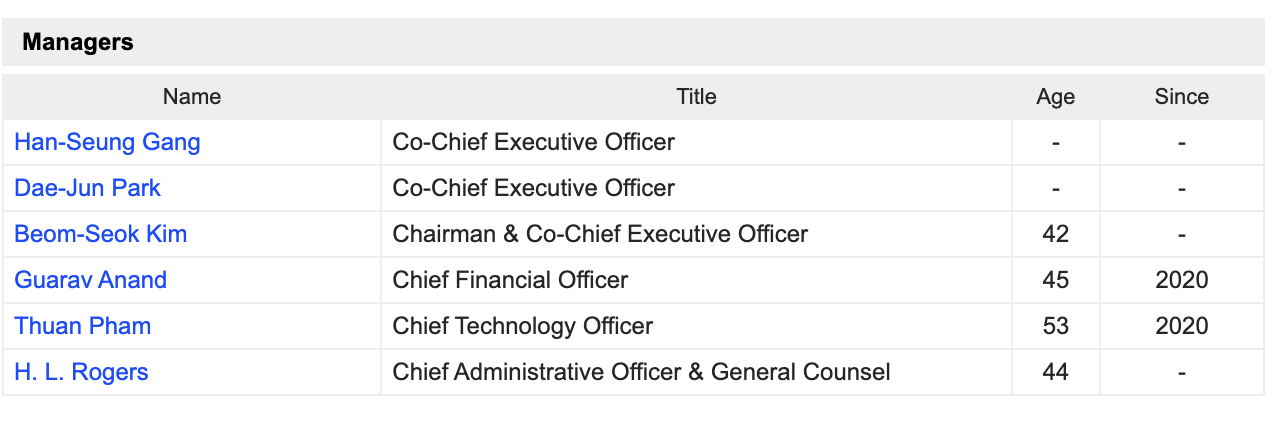Click the age value 42 cell

[x=1056, y=234]
